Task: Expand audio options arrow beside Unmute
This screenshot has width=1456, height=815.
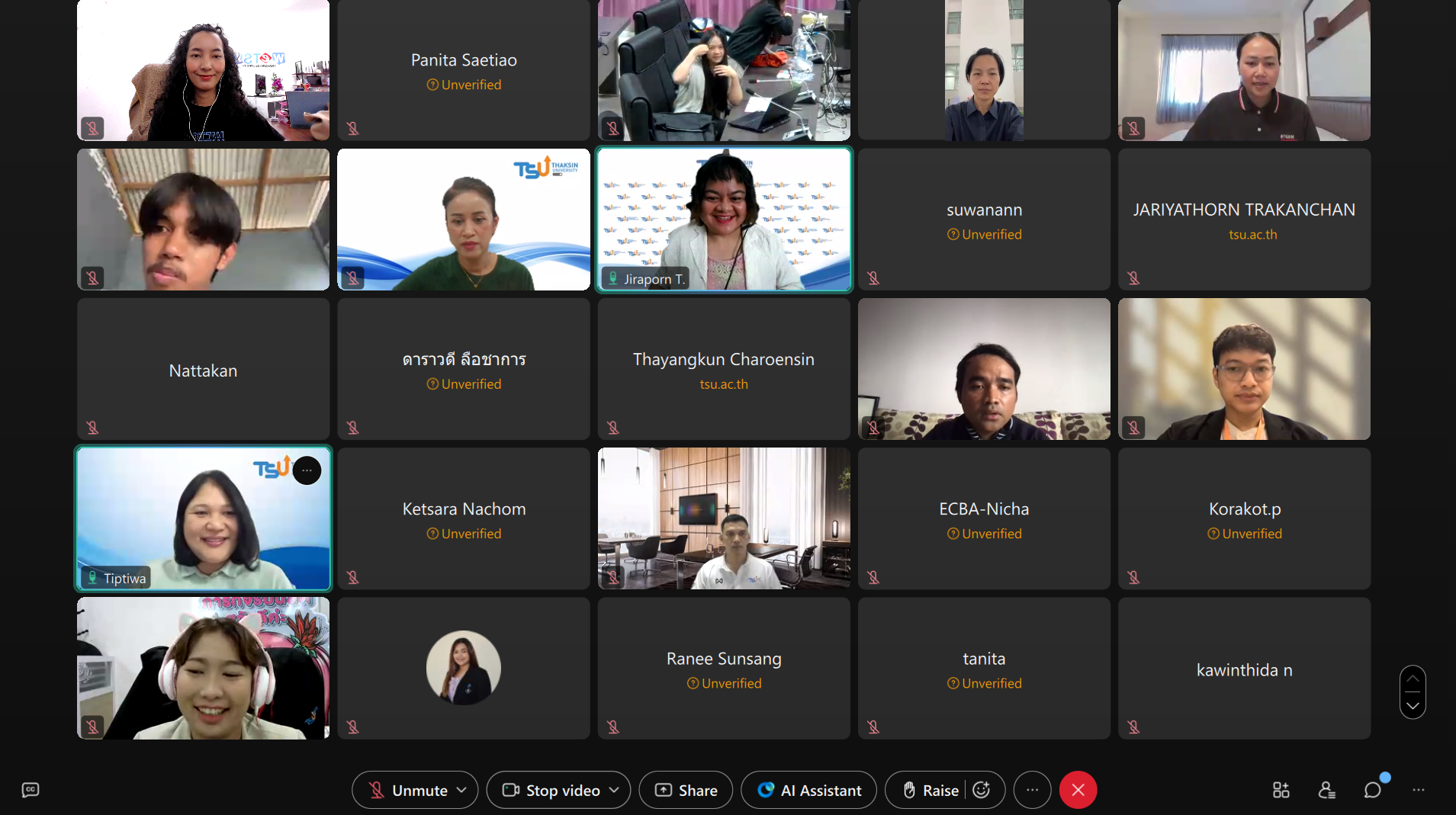Action: click(x=461, y=790)
